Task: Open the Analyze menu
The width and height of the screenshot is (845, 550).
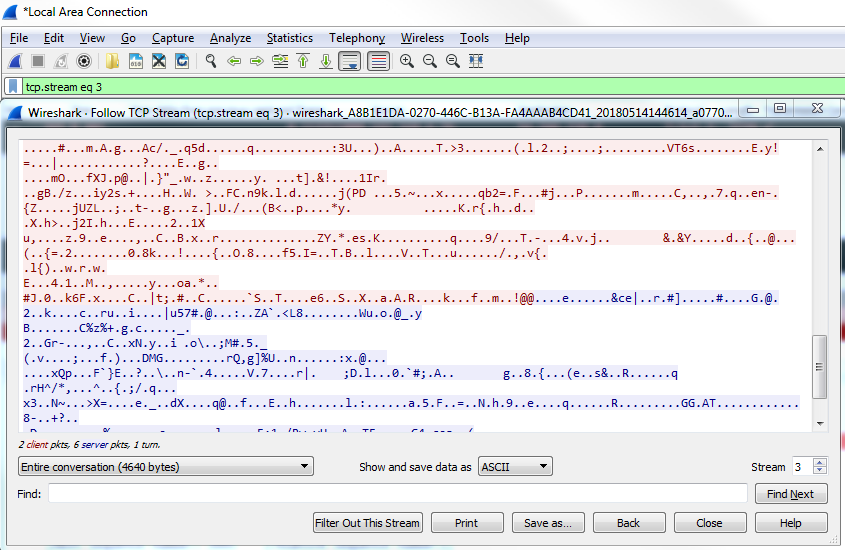Action: click(x=230, y=38)
